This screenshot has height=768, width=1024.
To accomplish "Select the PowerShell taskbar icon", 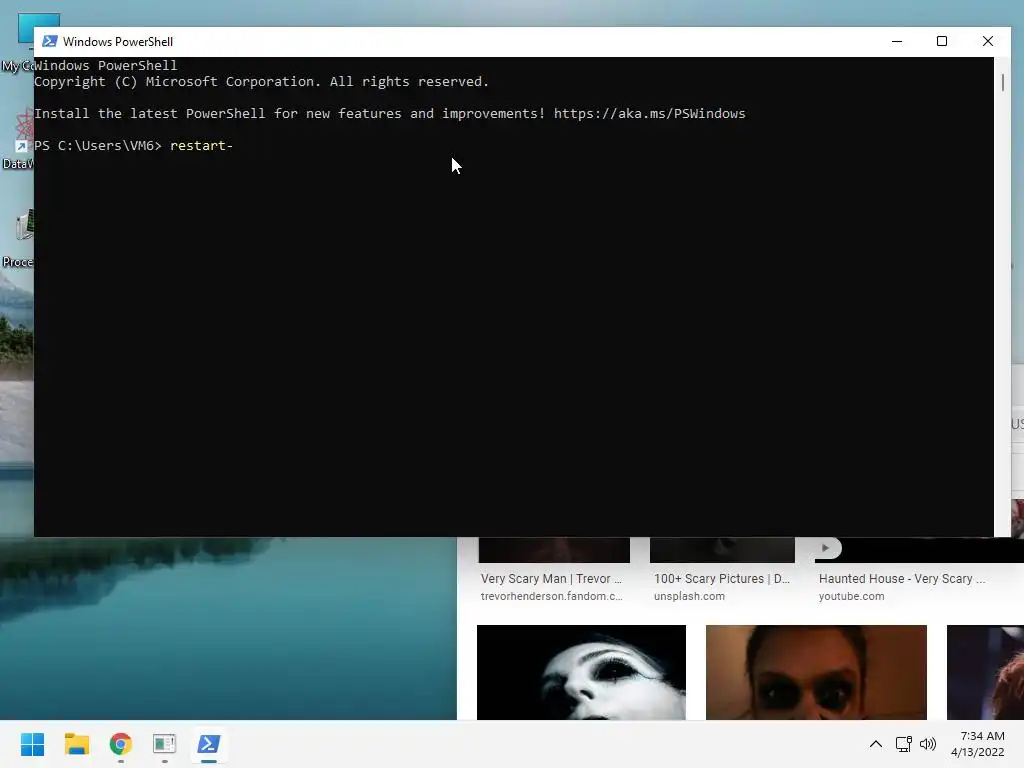I will click(209, 744).
